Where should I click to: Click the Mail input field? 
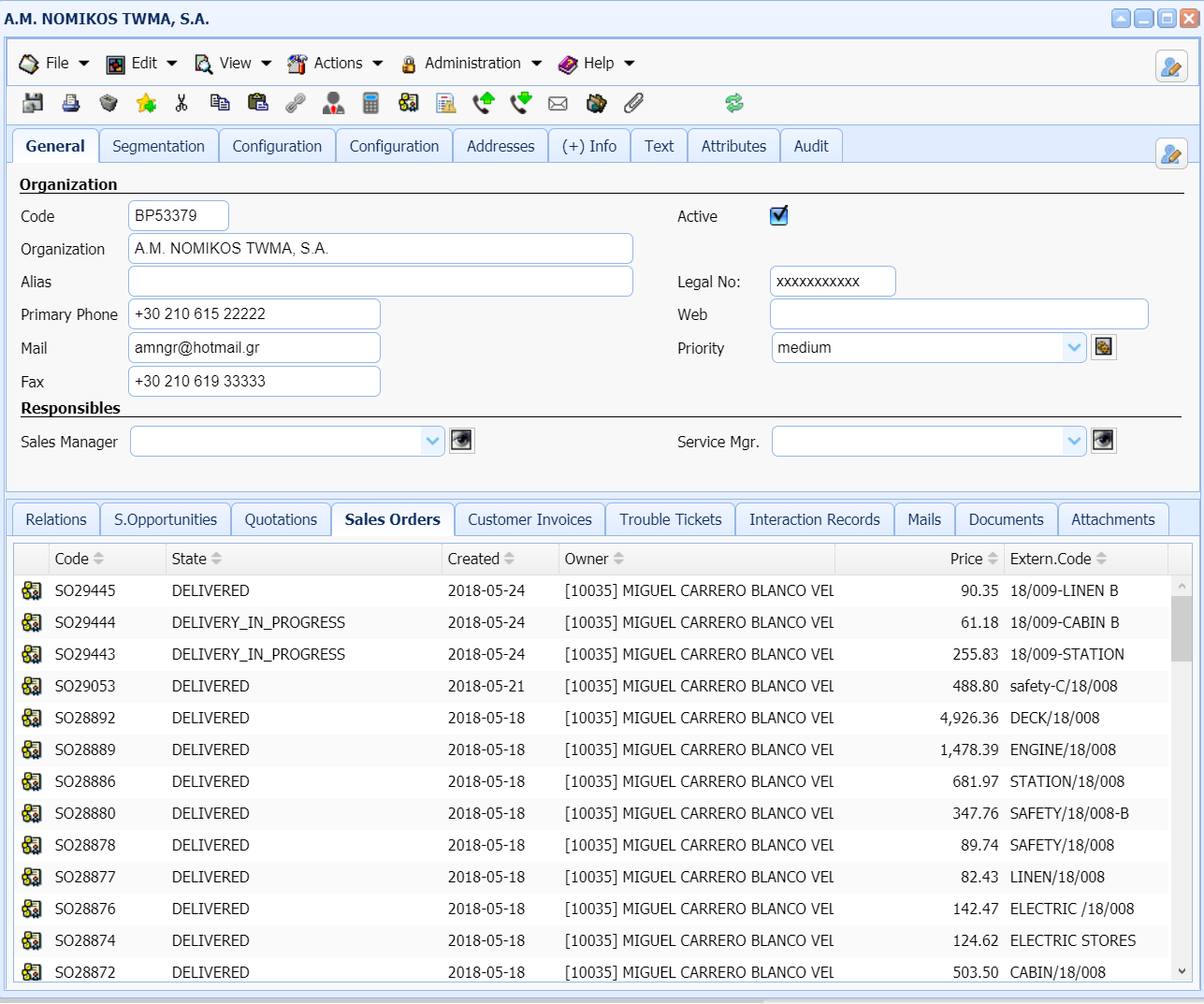[254, 348]
